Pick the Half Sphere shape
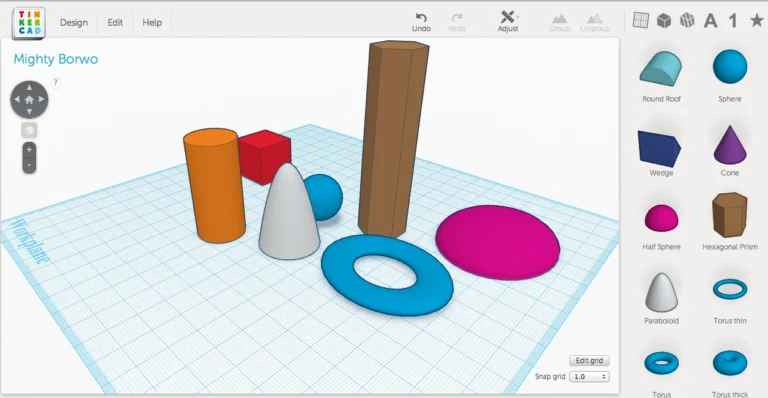768x398 pixels. pyautogui.click(x=661, y=218)
